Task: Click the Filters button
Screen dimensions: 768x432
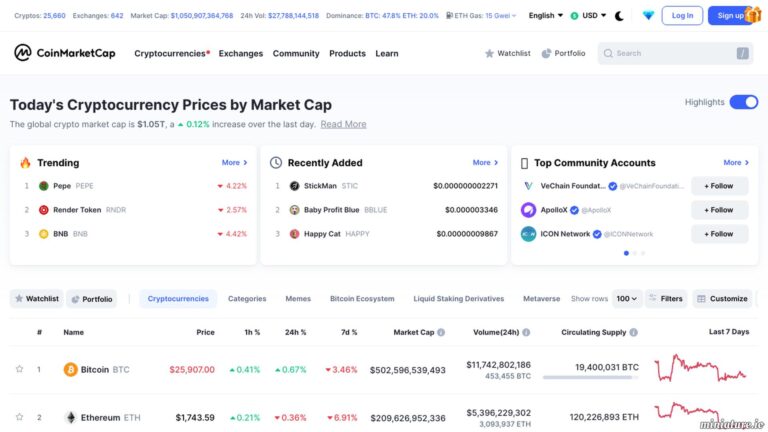Action: pyautogui.click(x=666, y=298)
